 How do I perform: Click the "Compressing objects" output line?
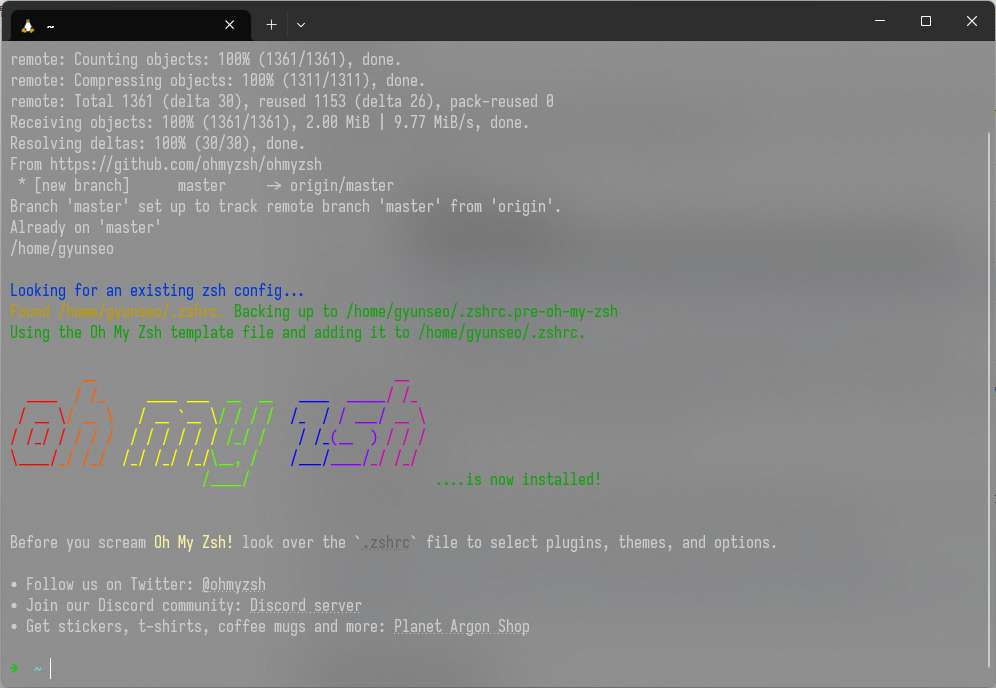pos(217,81)
